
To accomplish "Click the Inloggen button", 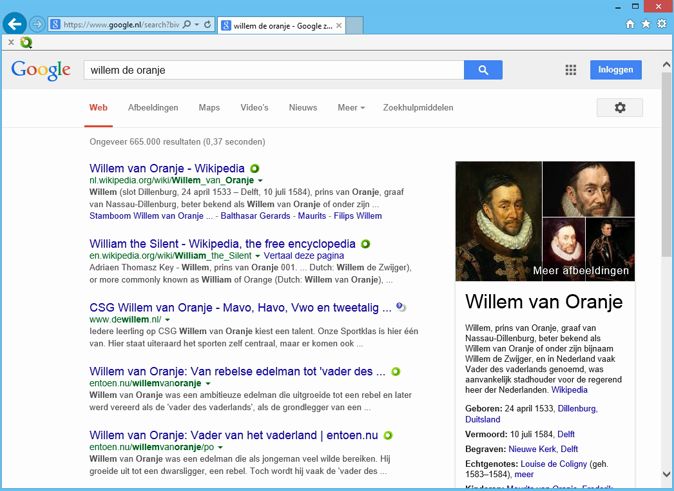I will 616,70.
